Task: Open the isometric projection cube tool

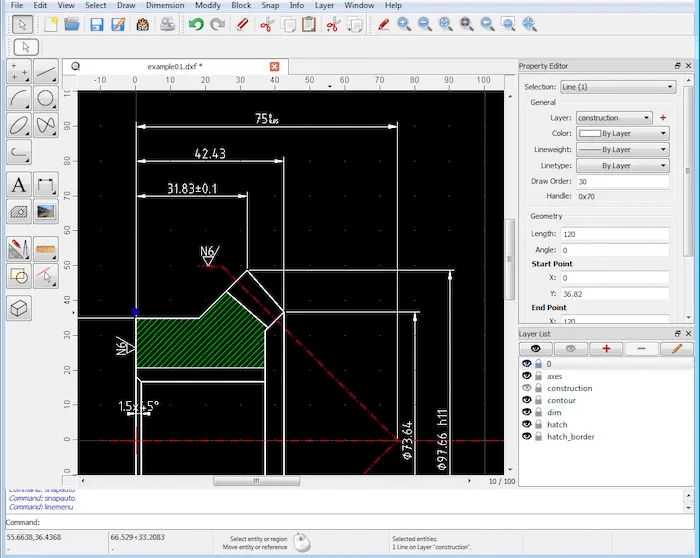Action: click(19, 308)
